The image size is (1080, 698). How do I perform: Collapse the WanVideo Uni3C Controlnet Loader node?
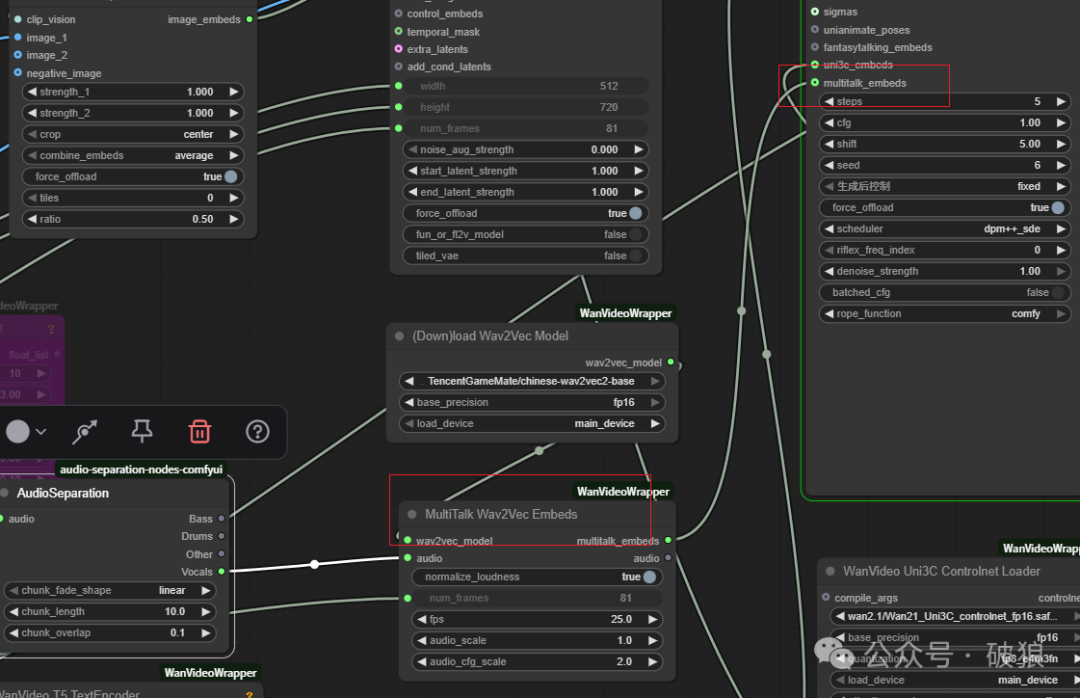(x=830, y=571)
